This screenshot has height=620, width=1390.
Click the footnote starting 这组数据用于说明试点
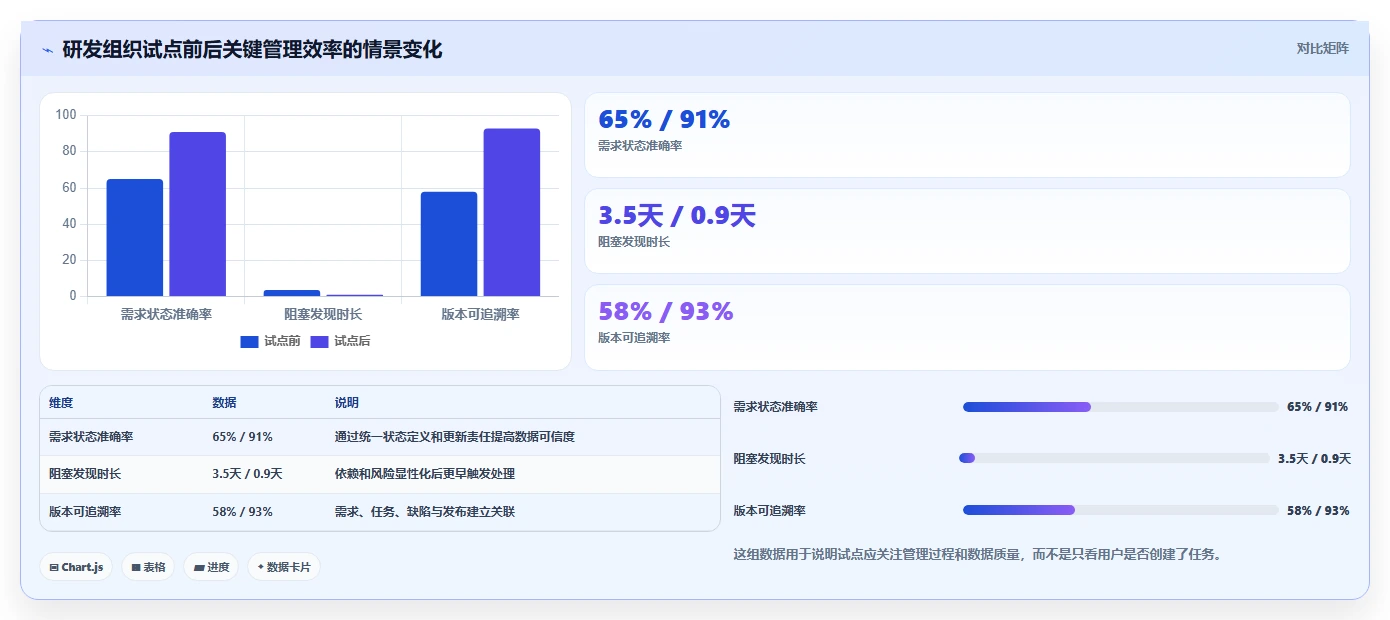tap(977, 554)
